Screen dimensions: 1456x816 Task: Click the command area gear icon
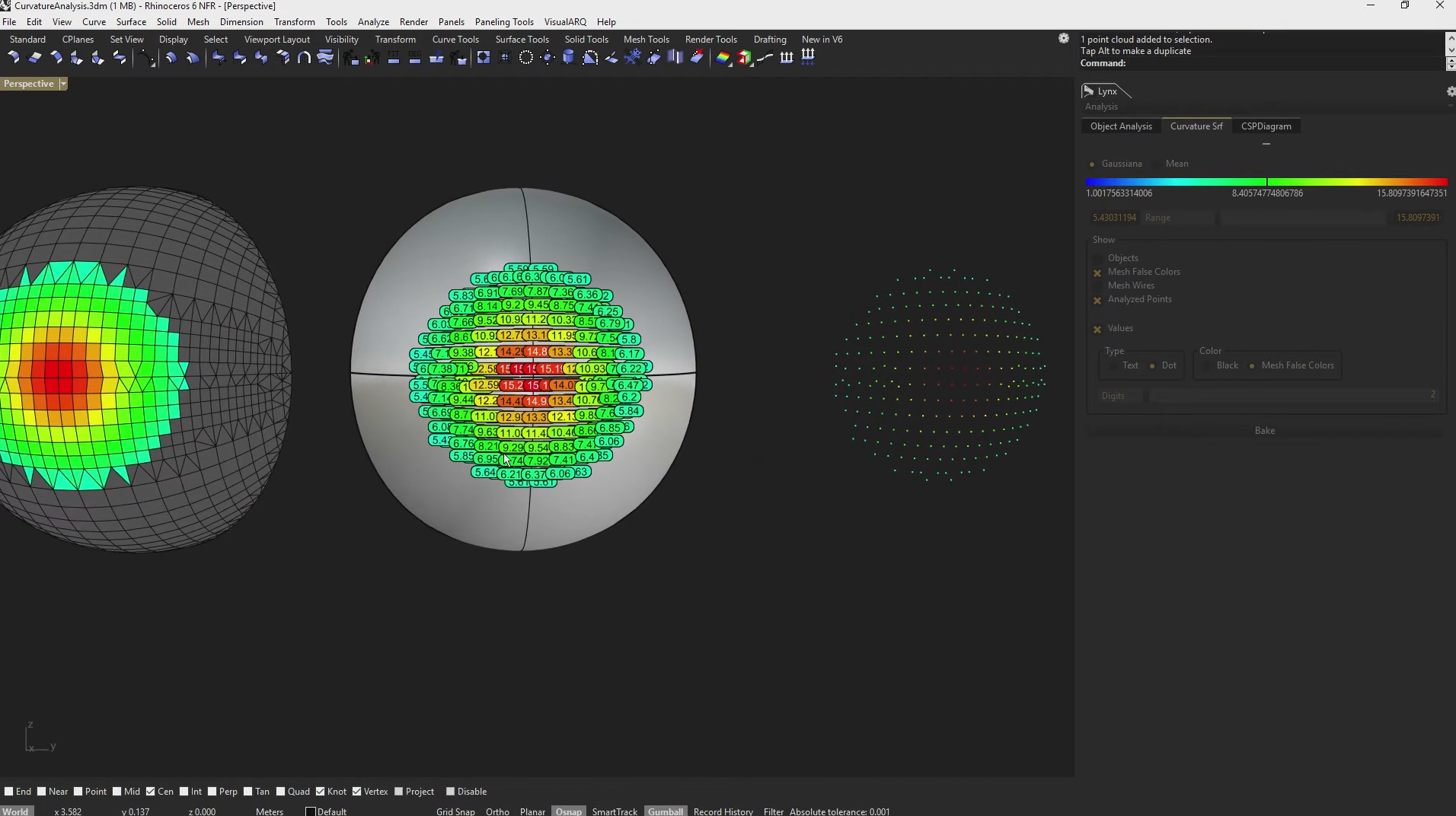pos(1064,39)
